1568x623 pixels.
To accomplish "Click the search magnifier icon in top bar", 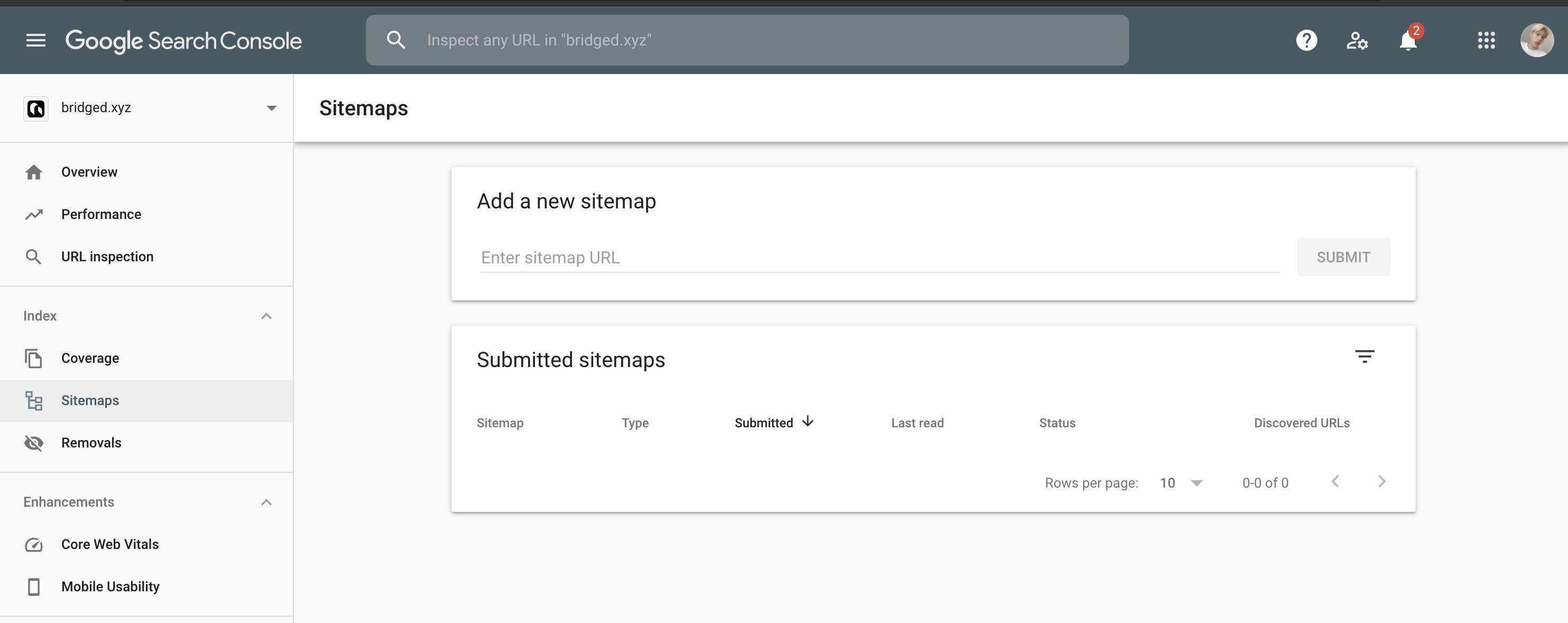I will (x=395, y=40).
